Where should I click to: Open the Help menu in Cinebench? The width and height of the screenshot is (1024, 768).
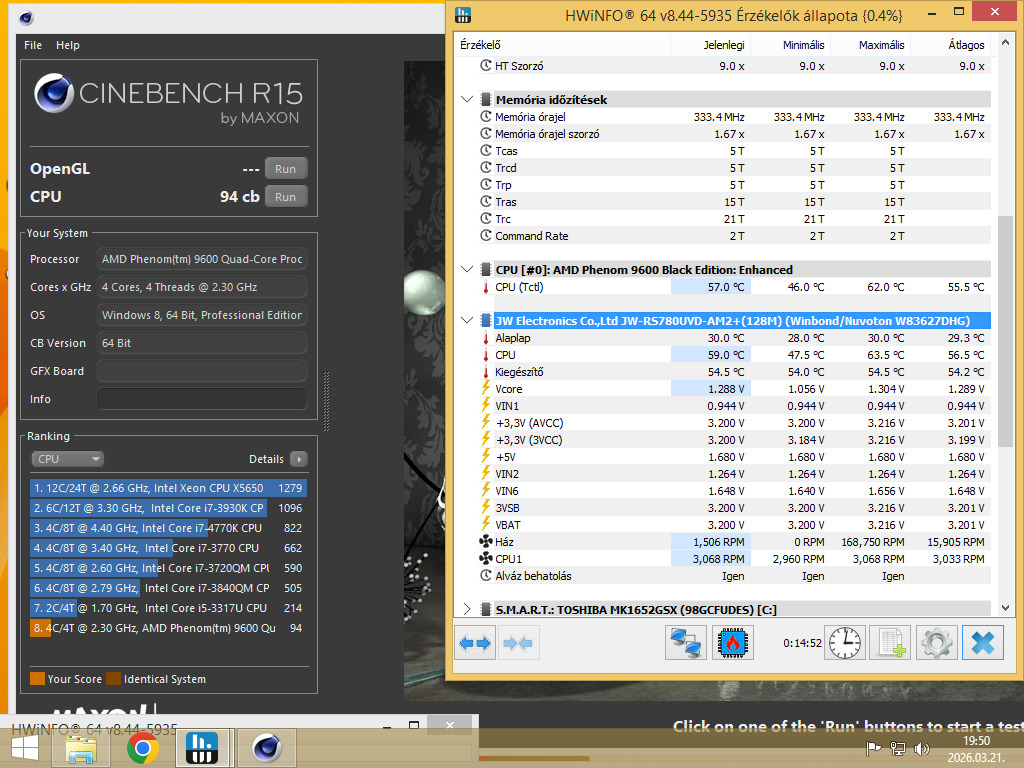[x=68, y=45]
